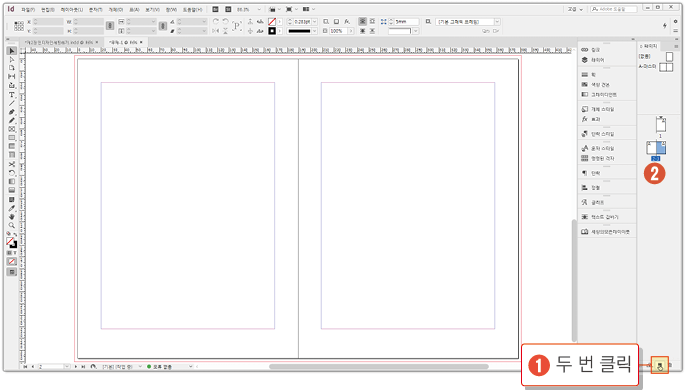Image resolution: width=685 pixels, height=390 pixels.
Task: Click the Quick Apply lightning icon
Action: pos(664,26)
